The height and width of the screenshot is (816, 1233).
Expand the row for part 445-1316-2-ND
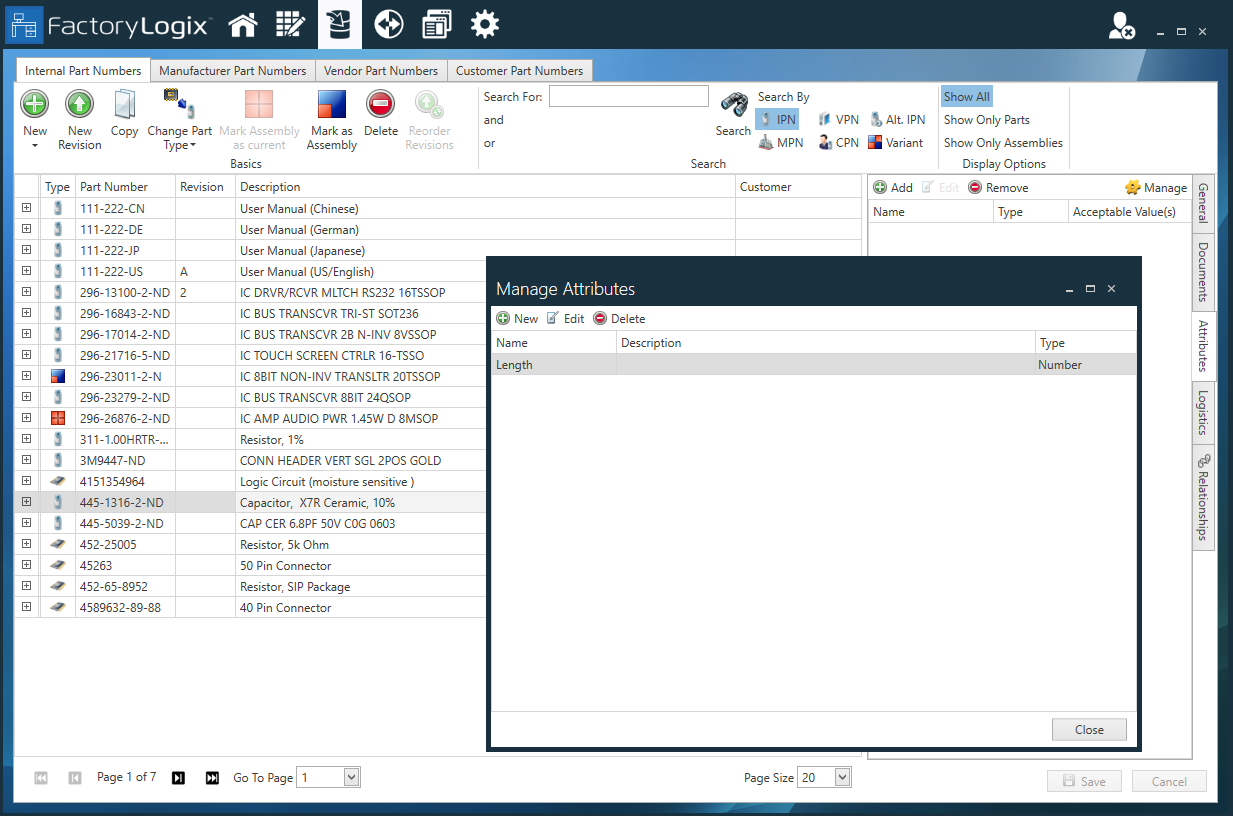[x=26, y=502]
